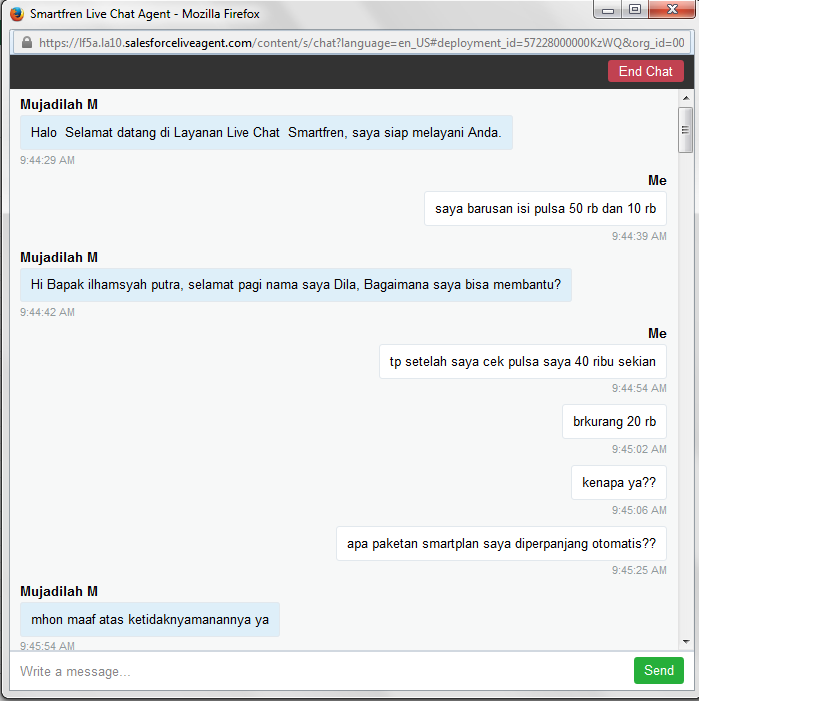This screenshot has height=701, width=819.
Task: Minimize the Firefox chat window
Action: [x=608, y=9]
